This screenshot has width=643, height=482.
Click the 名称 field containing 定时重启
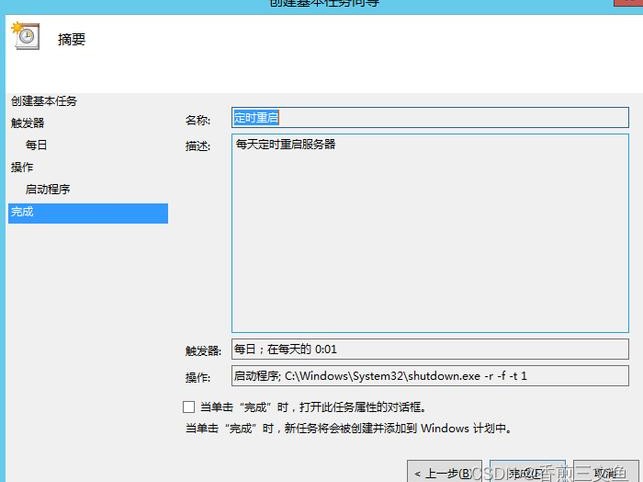430,118
